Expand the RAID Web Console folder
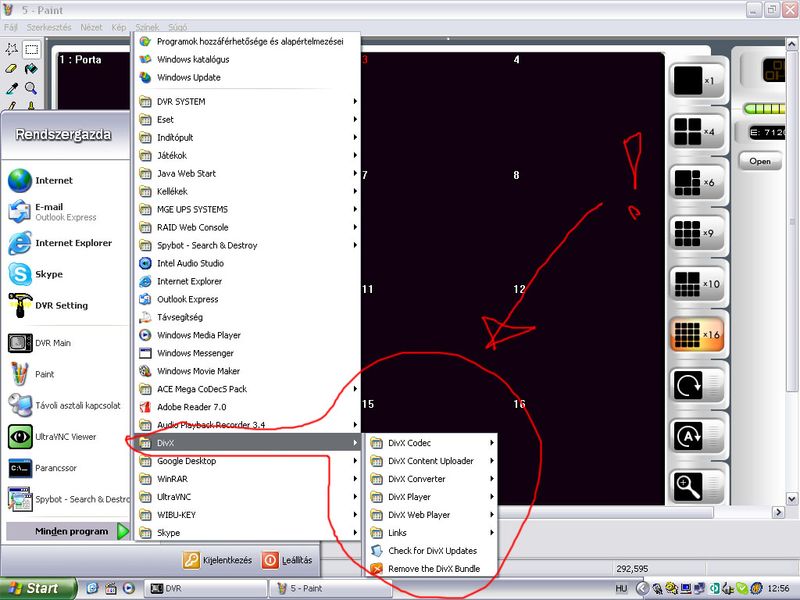This screenshot has height=600, width=800. [x=248, y=228]
